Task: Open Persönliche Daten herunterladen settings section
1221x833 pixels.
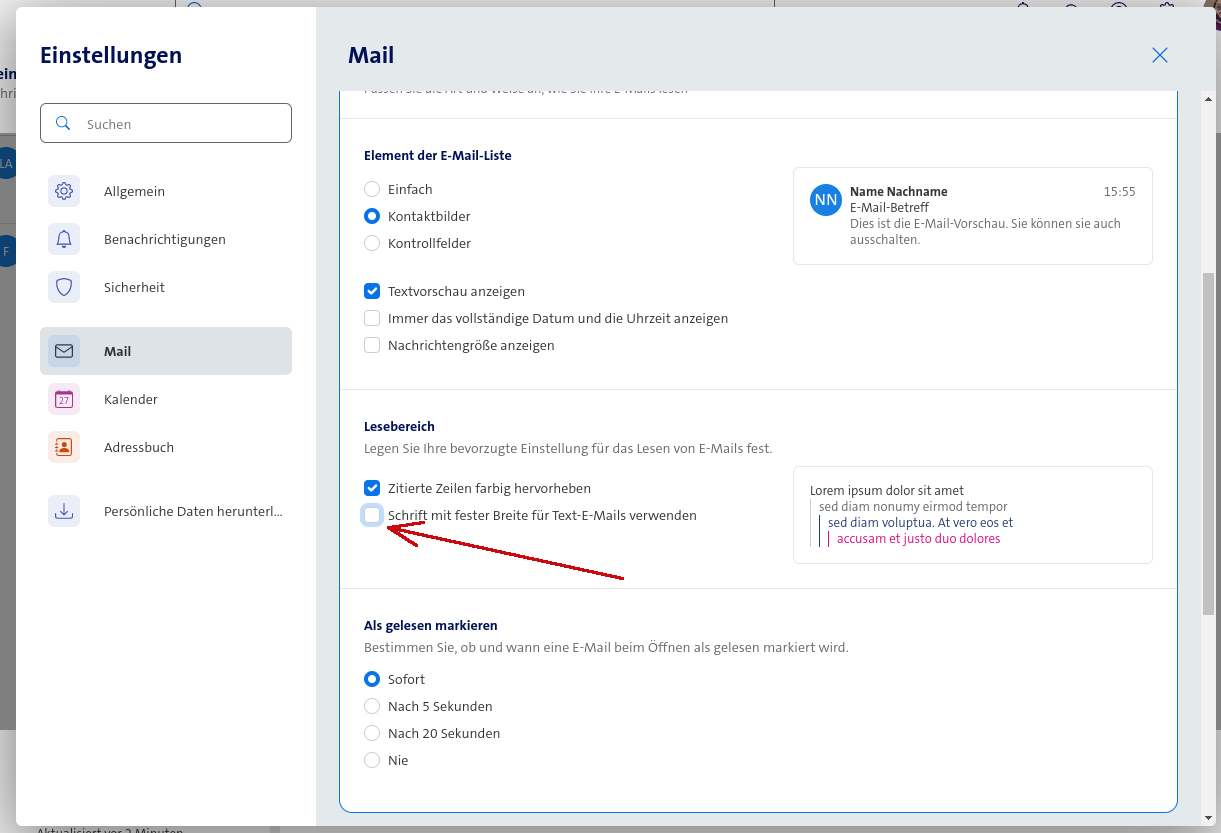Action: (x=192, y=511)
